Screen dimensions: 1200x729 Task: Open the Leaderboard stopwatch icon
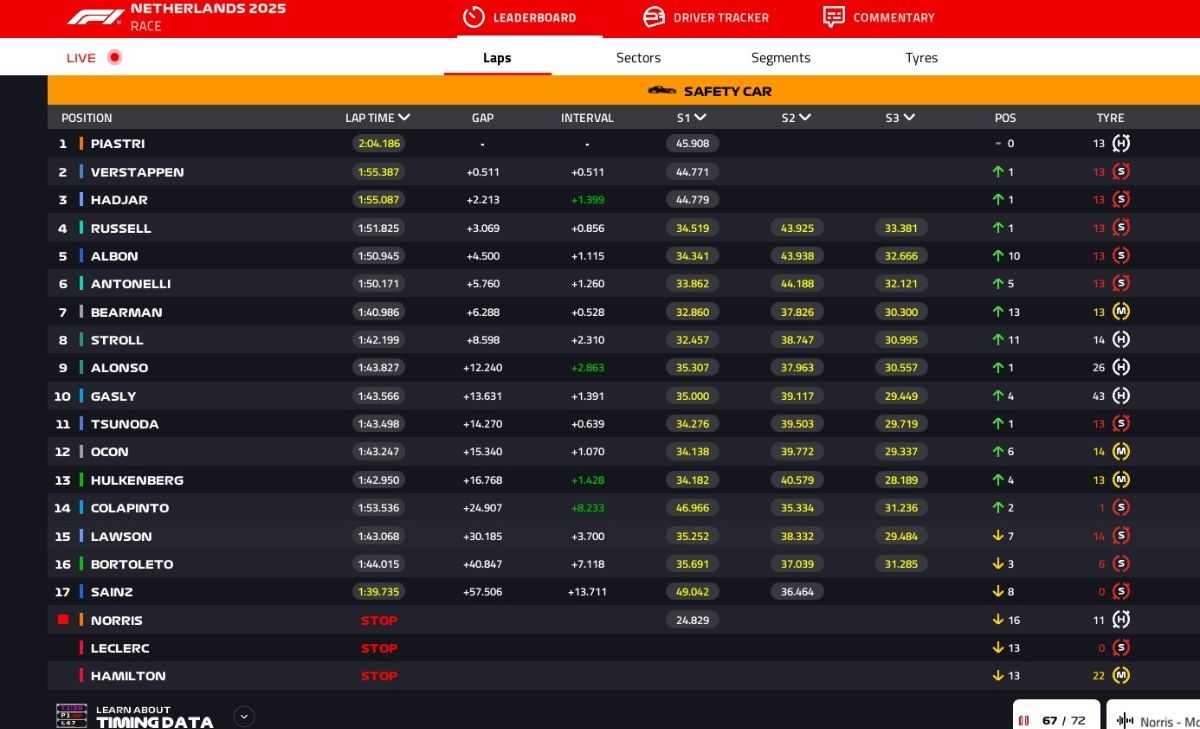point(473,17)
